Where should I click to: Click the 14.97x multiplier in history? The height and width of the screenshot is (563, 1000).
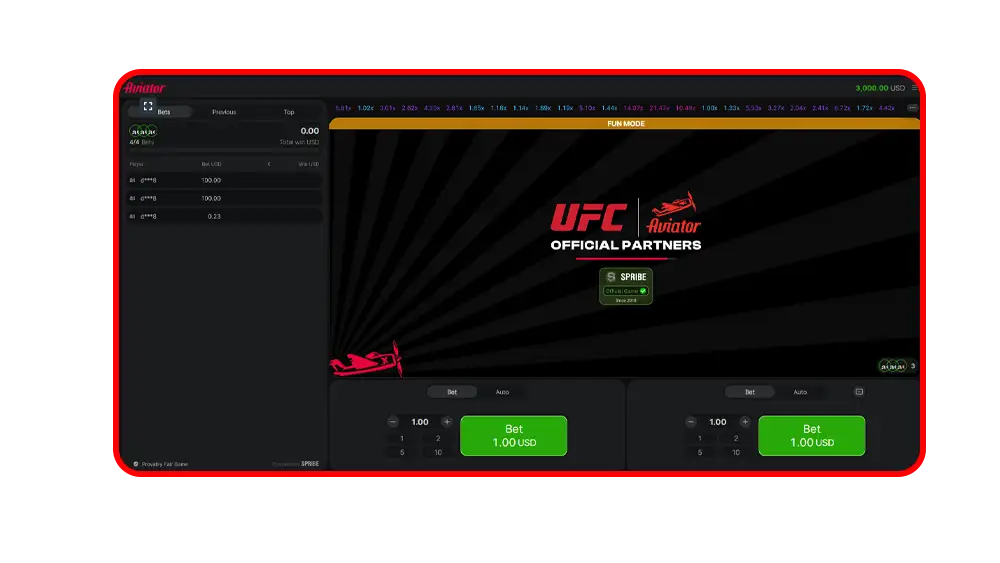(633, 108)
